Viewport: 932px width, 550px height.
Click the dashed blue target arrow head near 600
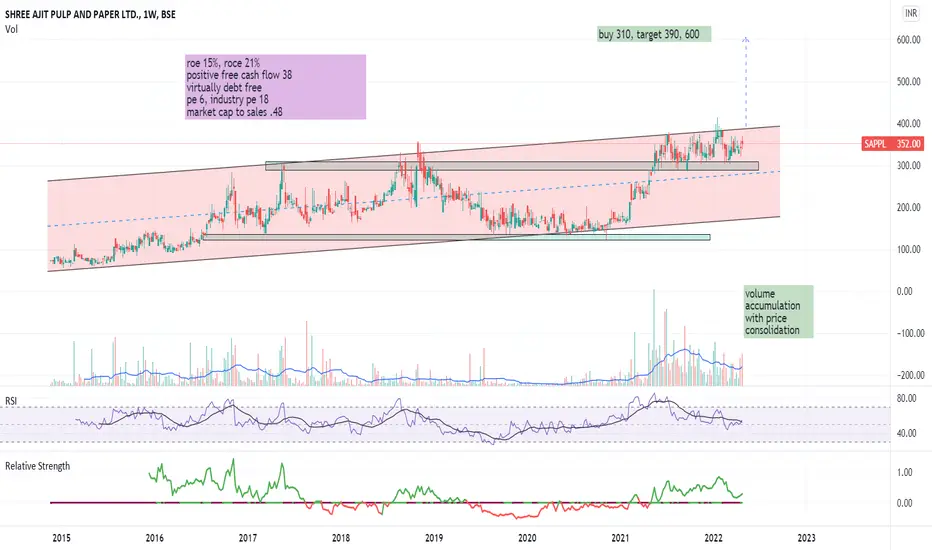coord(746,40)
